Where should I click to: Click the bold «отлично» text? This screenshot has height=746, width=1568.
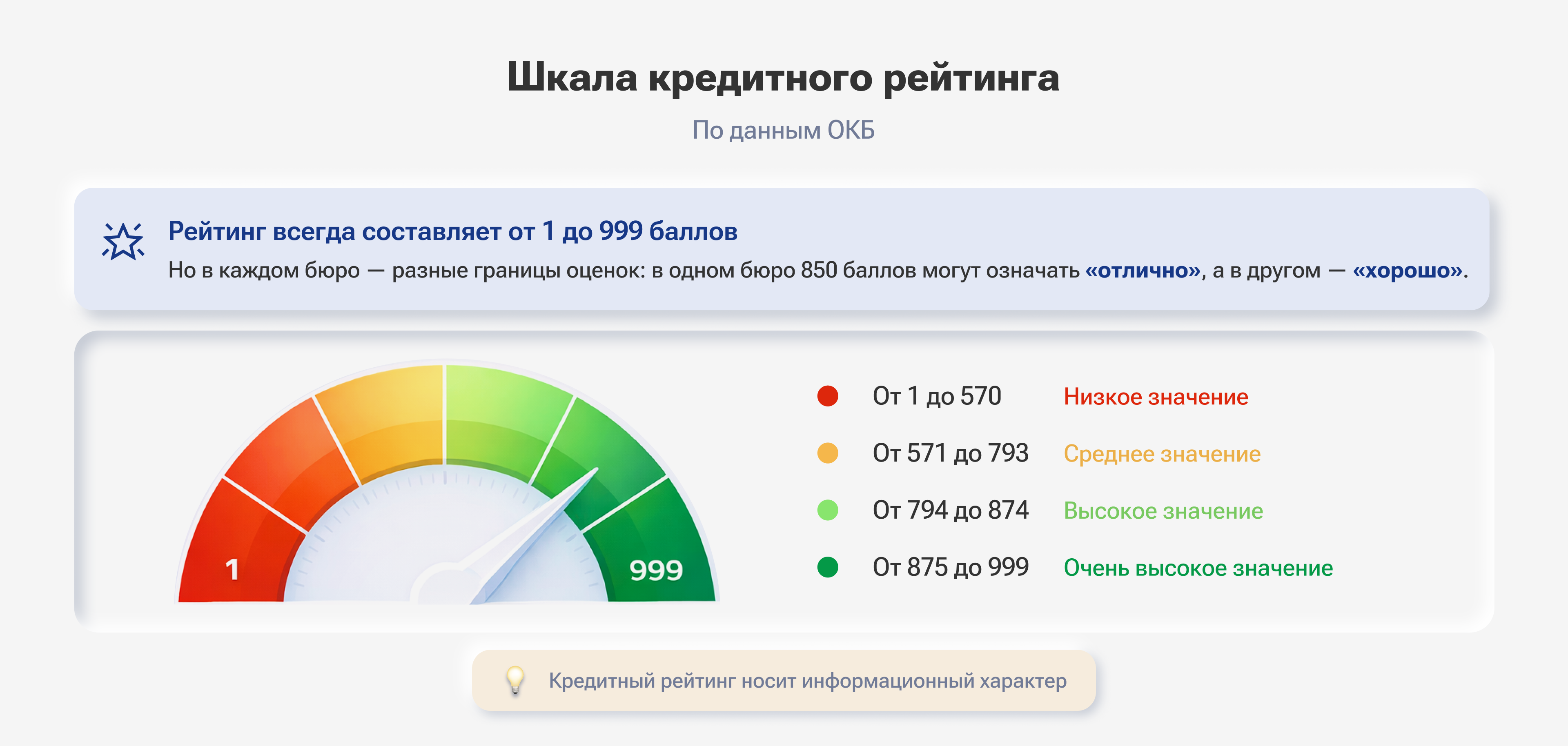pyautogui.click(x=1143, y=270)
